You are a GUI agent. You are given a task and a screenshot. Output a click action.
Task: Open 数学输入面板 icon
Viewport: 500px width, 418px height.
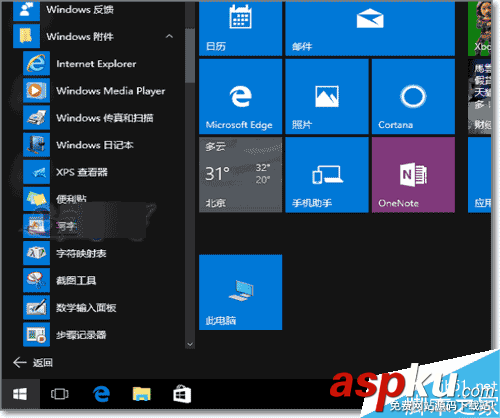coord(36,307)
